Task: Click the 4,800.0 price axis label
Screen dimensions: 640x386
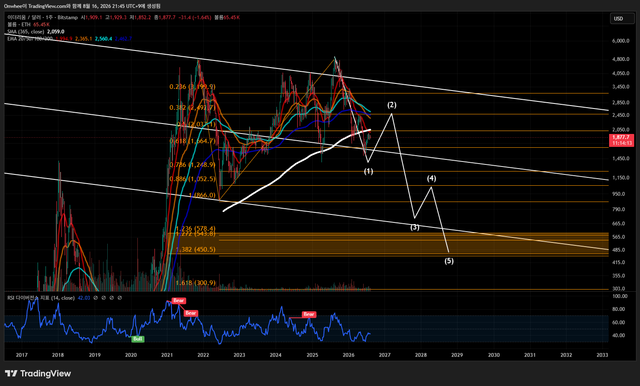Action: 620,59
